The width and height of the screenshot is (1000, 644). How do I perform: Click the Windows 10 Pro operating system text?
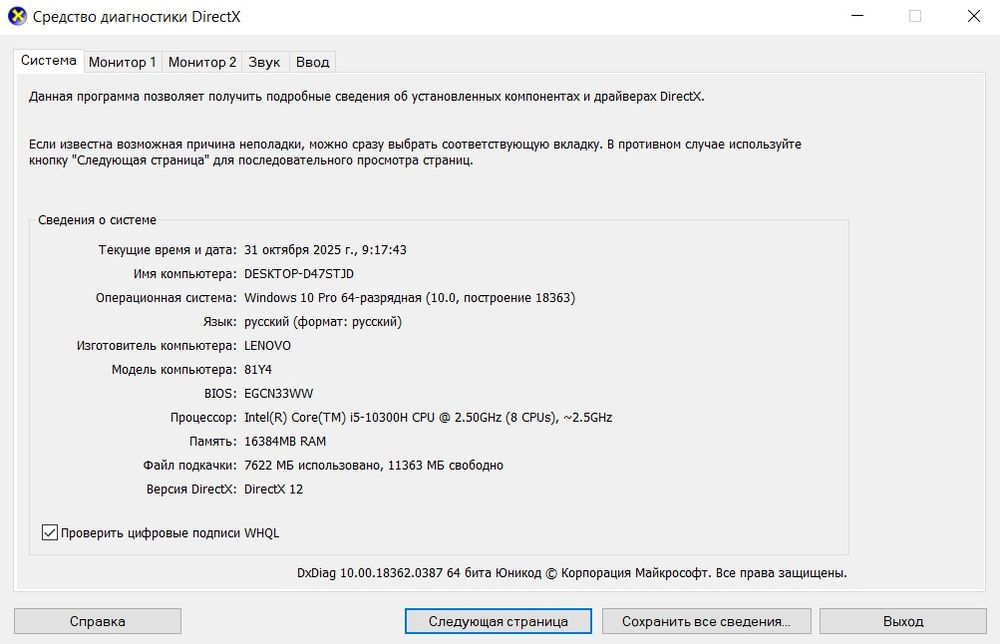409,298
